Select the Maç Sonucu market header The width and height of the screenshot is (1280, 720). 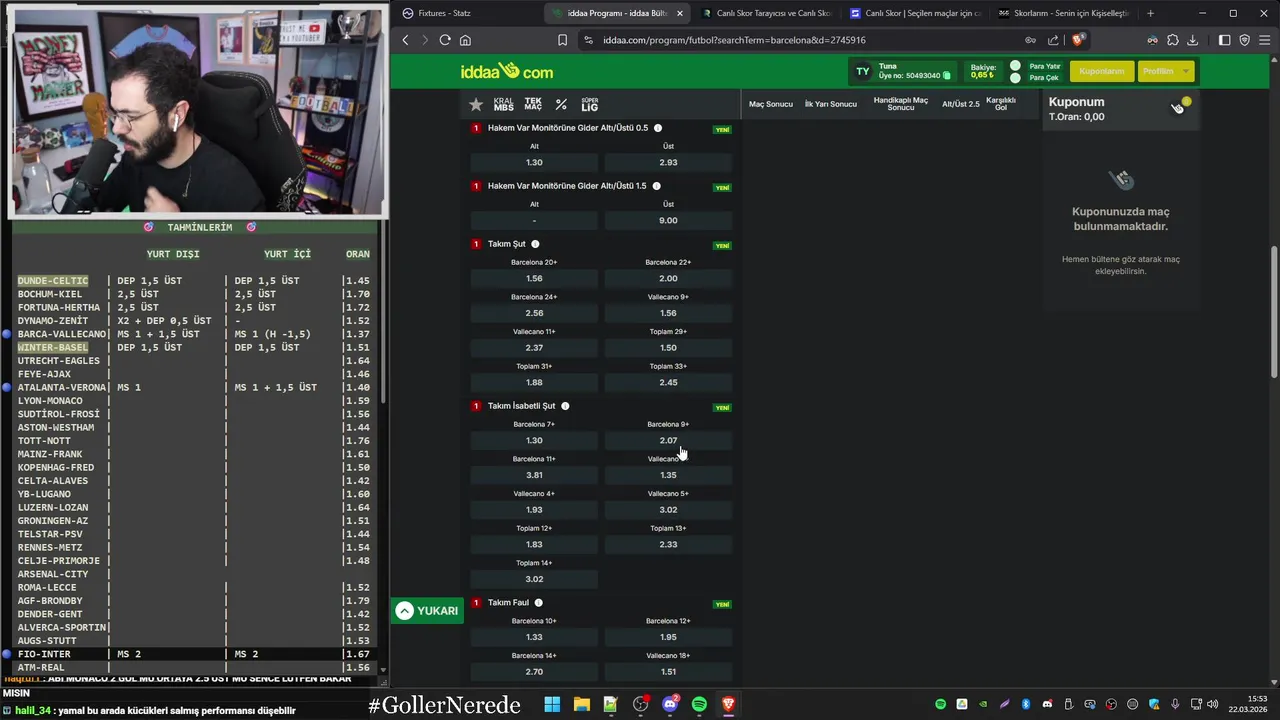tap(771, 104)
